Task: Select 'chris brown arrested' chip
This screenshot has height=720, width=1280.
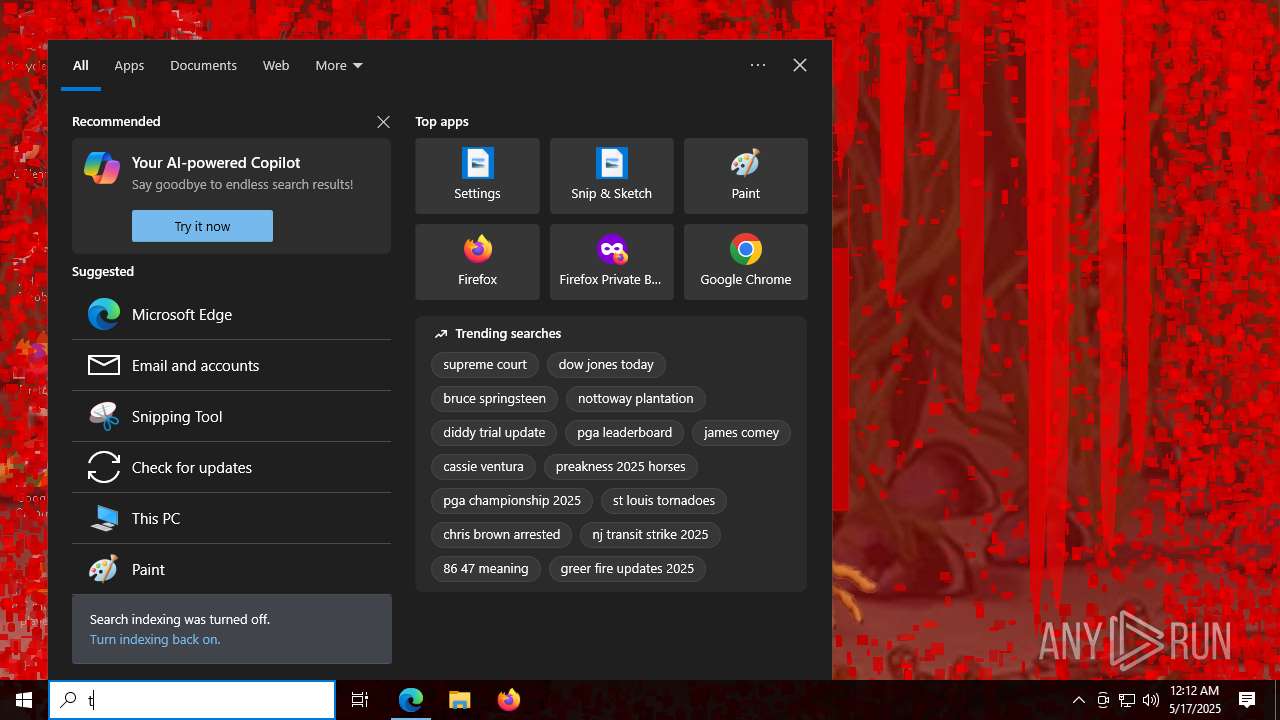Action: pos(502,535)
